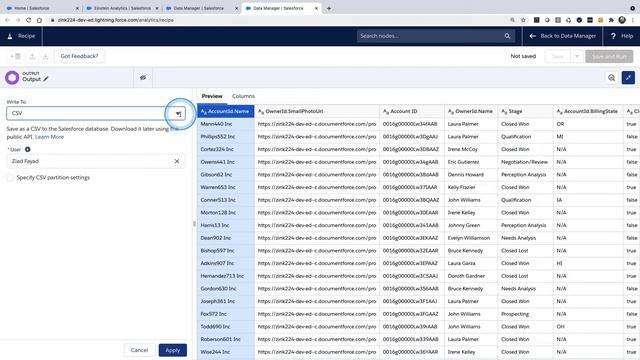
Task: Click the Prospecting stage cell
Action: pyautogui.click(x=525, y=314)
